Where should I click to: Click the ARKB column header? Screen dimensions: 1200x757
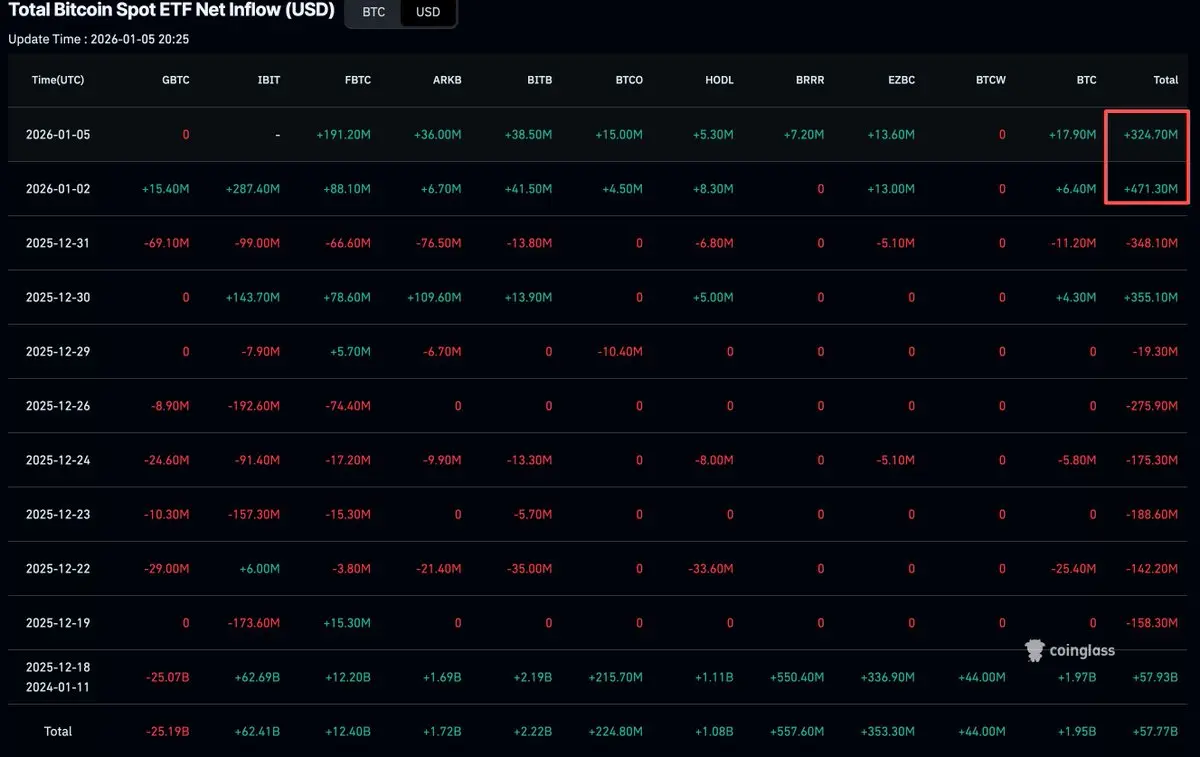(x=446, y=80)
